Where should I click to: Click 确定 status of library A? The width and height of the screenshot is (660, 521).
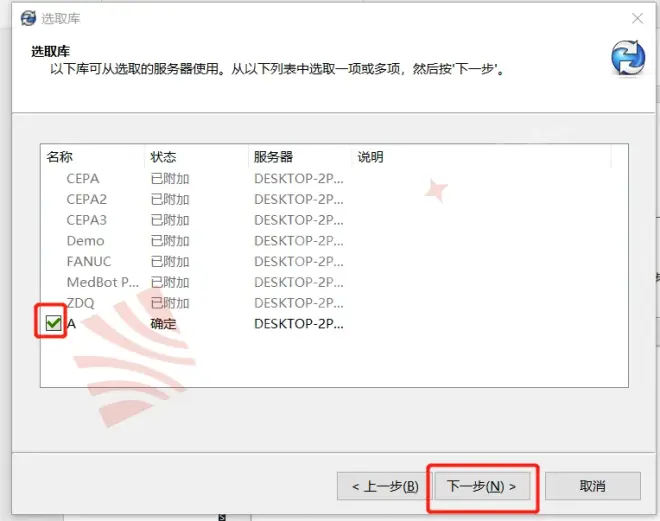click(x=163, y=324)
